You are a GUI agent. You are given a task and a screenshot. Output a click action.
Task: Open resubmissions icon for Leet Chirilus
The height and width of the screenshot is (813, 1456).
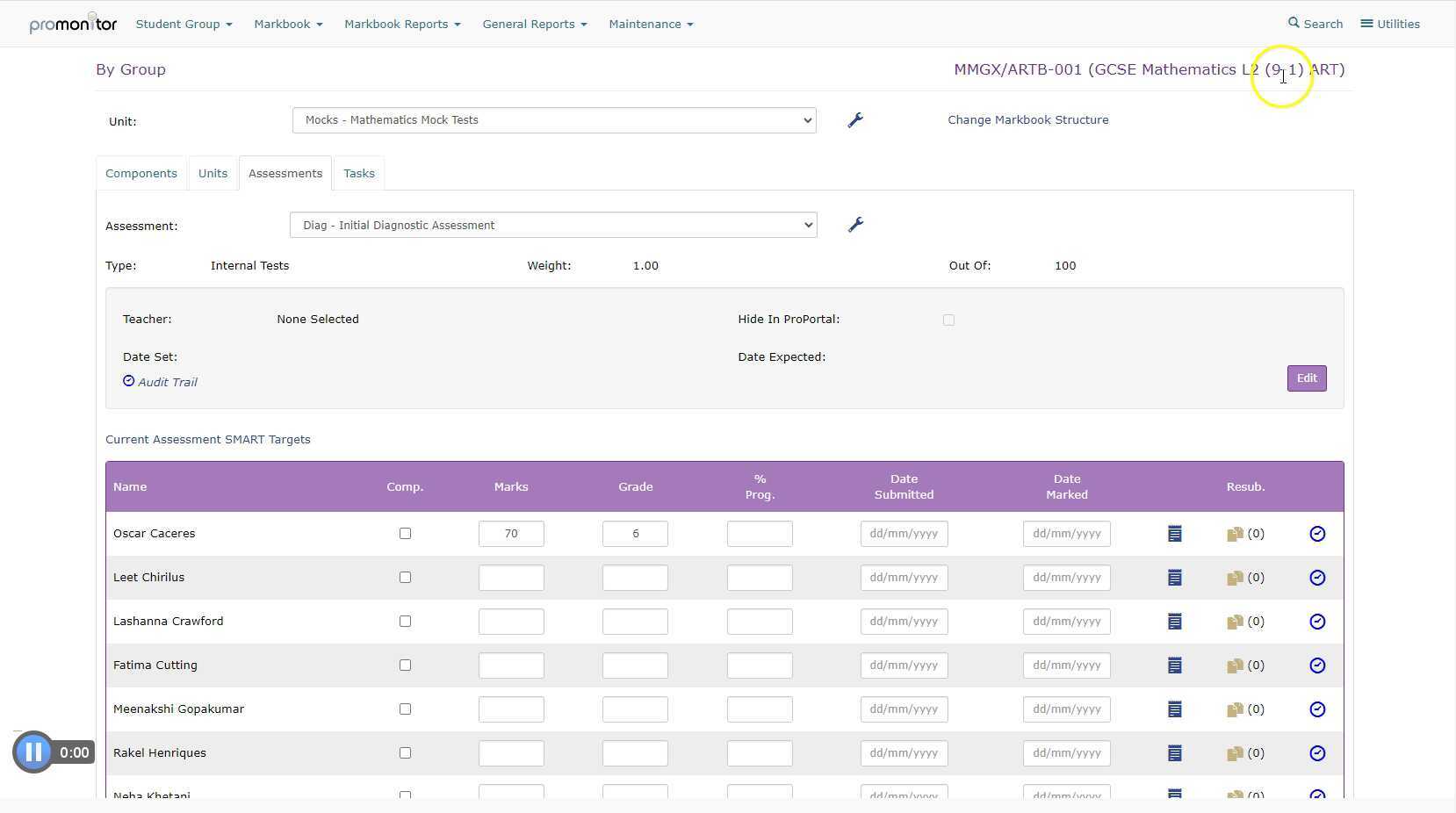pos(1235,578)
